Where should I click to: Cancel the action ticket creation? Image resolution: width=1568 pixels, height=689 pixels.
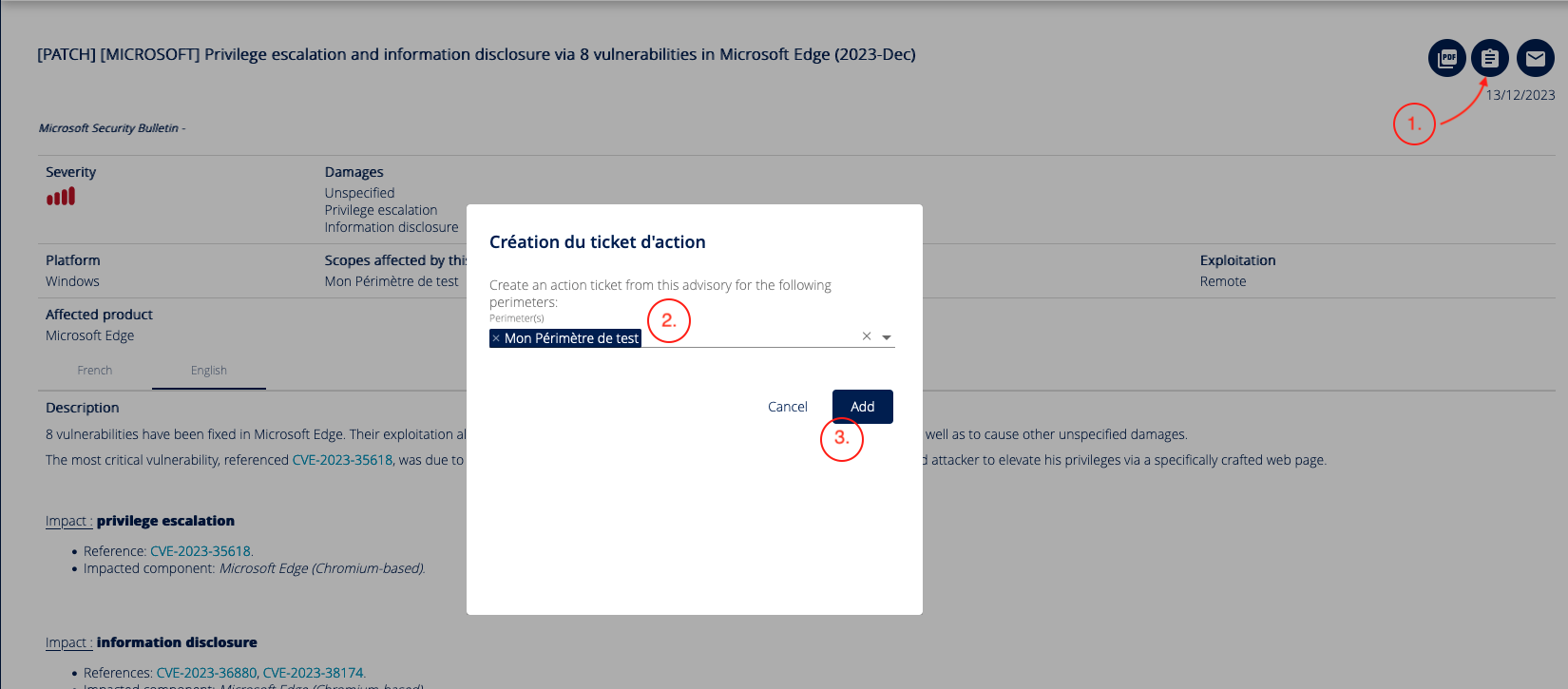click(x=787, y=407)
